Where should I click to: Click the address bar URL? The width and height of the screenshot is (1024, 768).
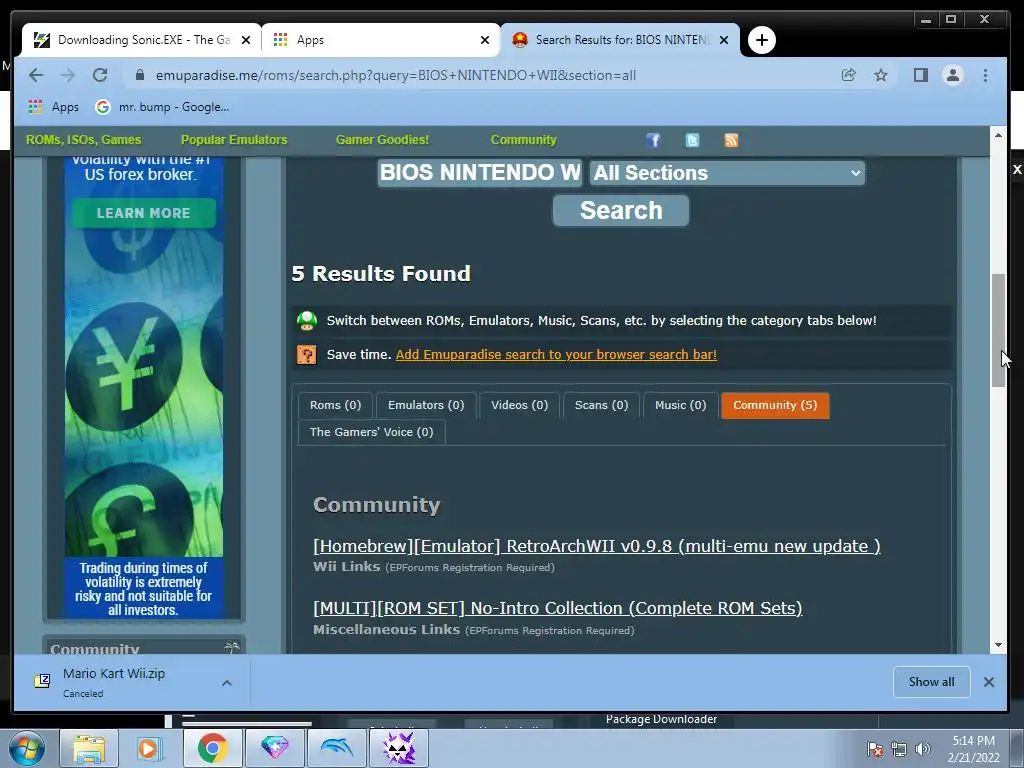pos(396,75)
